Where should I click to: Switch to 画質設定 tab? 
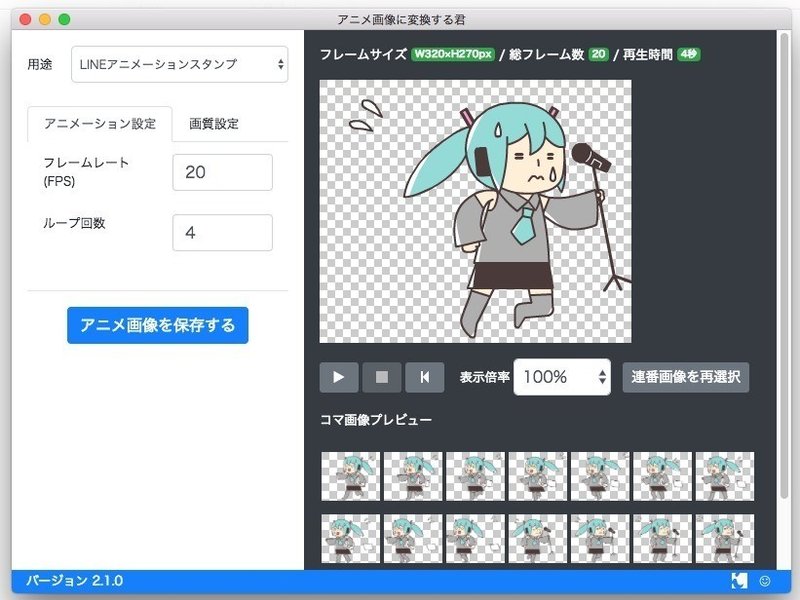(x=214, y=123)
